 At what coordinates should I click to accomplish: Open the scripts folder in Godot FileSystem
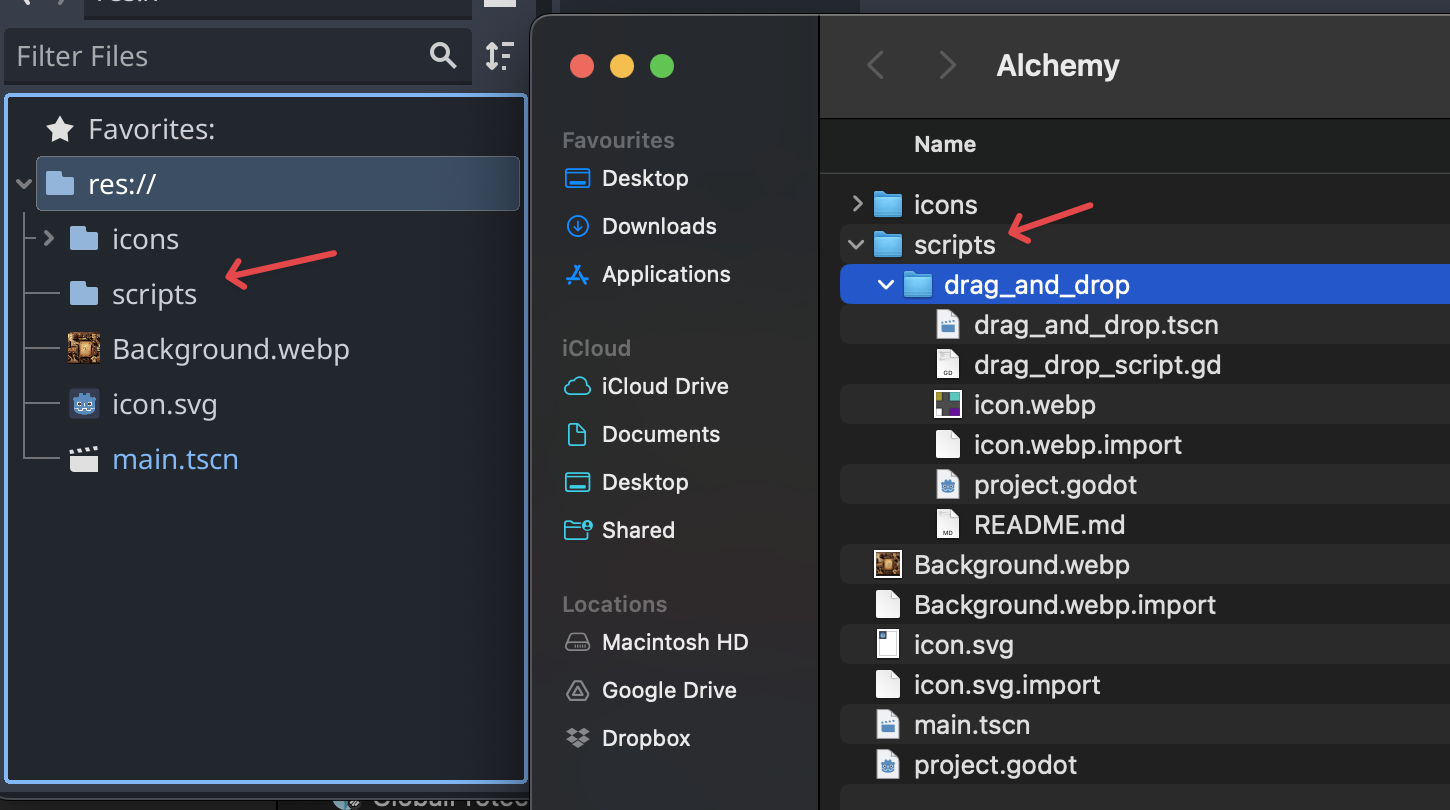pos(154,294)
